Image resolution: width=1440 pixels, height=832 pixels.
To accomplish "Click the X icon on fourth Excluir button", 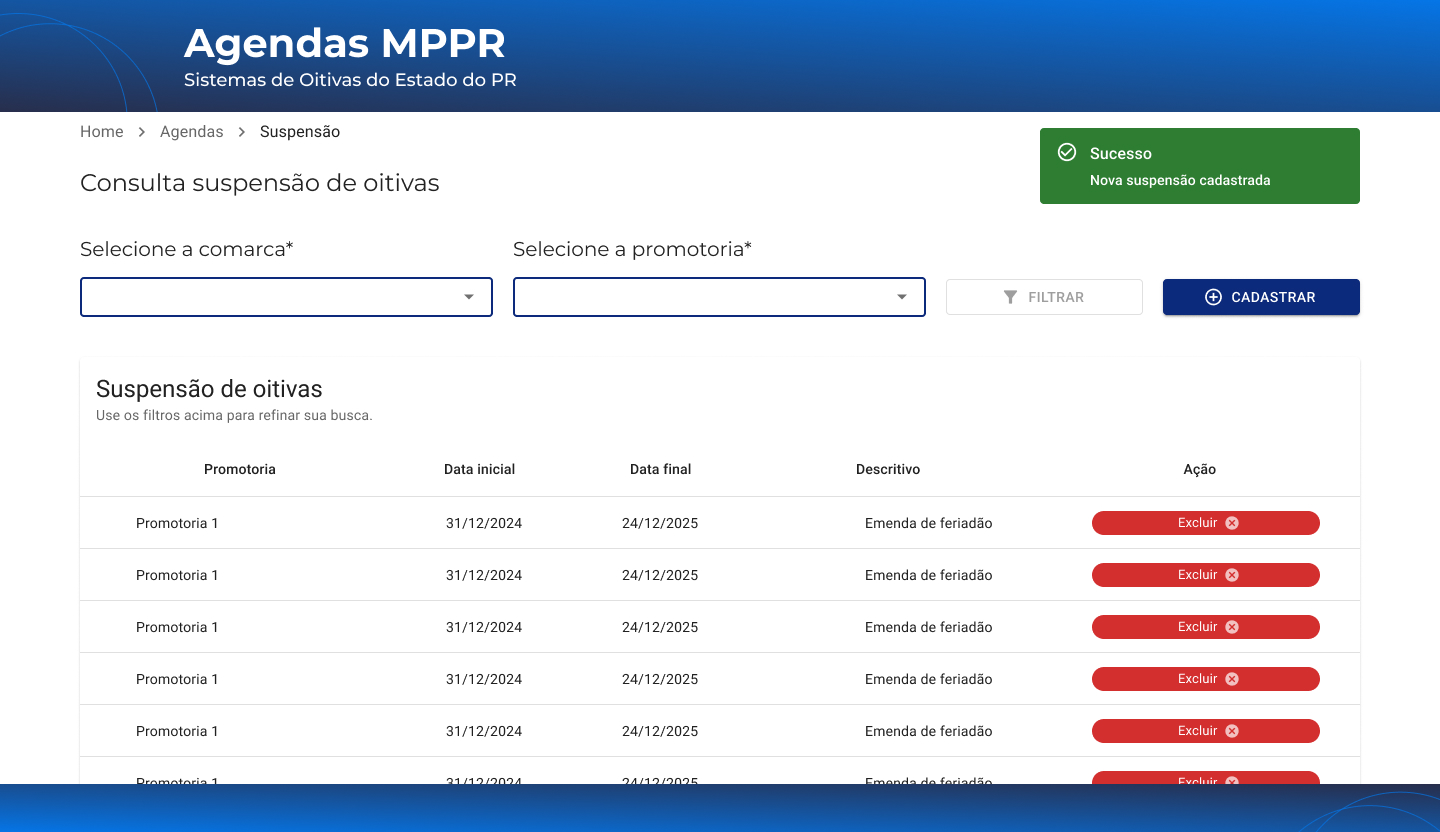I will [x=1232, y=679].
